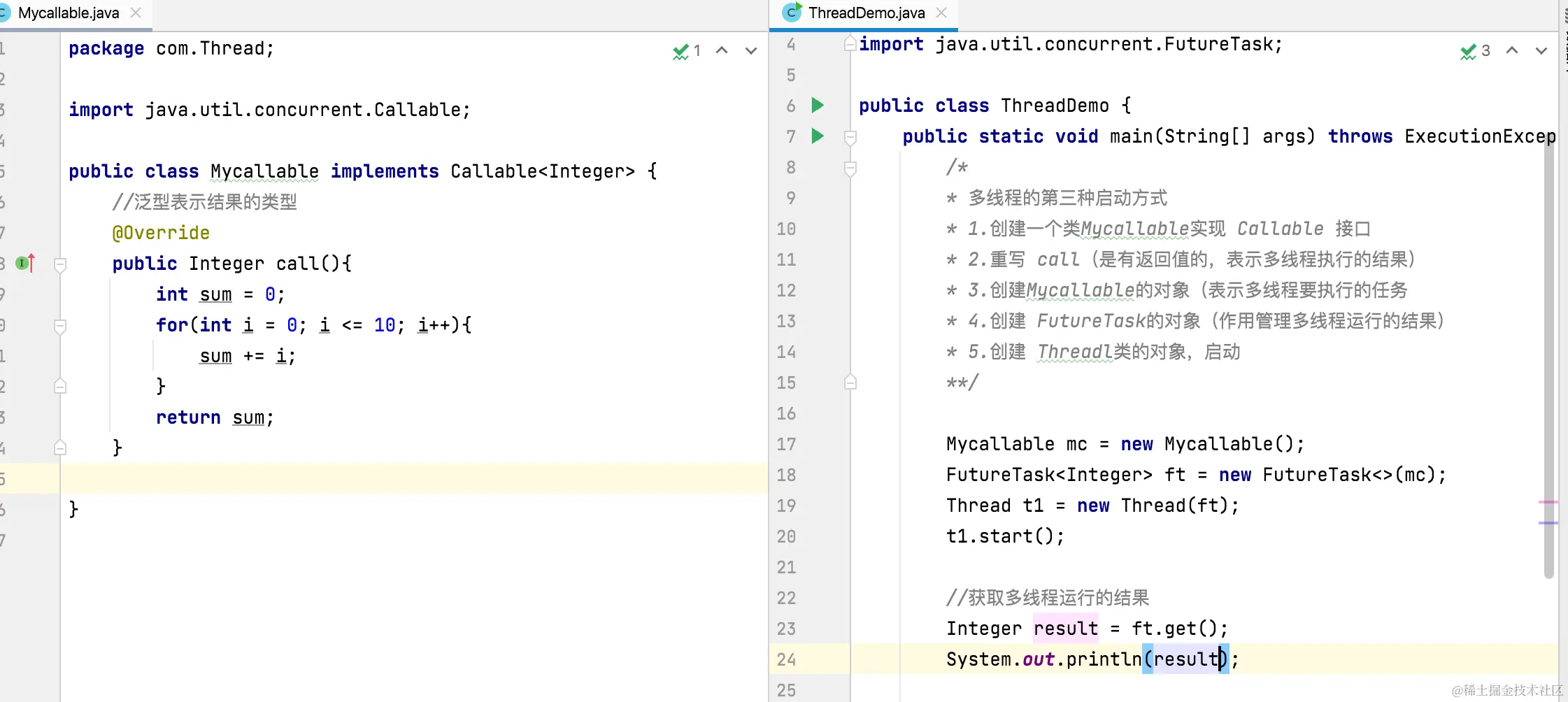Go to previous highlighted problem in Mycallable editor
The image size is (1568, 702).
click(x=722, y=50)
